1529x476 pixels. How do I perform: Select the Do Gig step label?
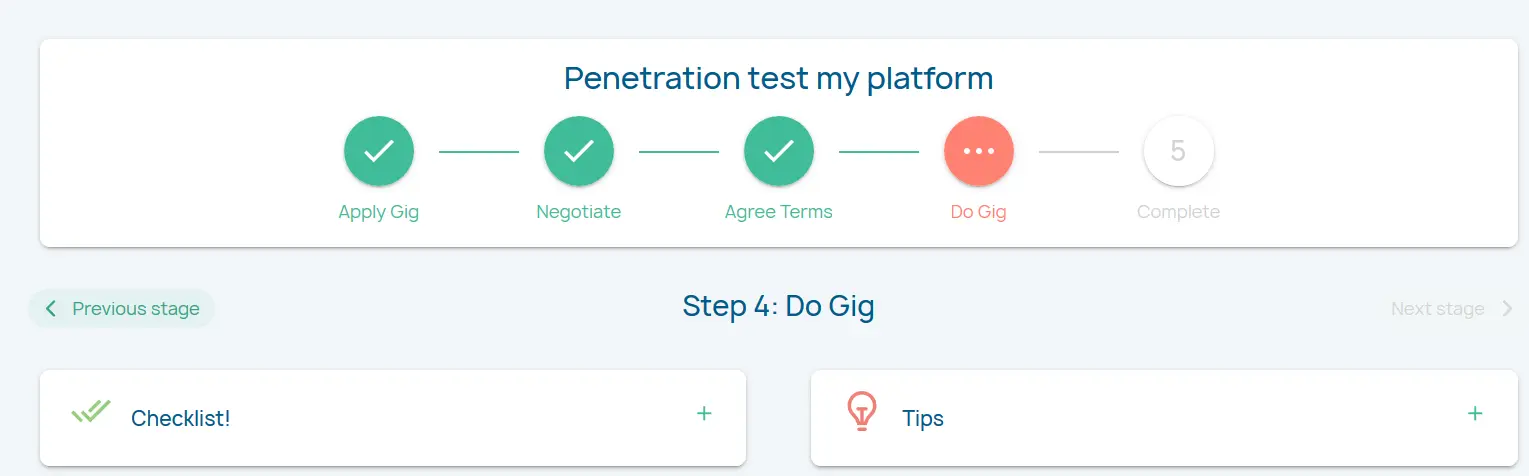[979, 212]
